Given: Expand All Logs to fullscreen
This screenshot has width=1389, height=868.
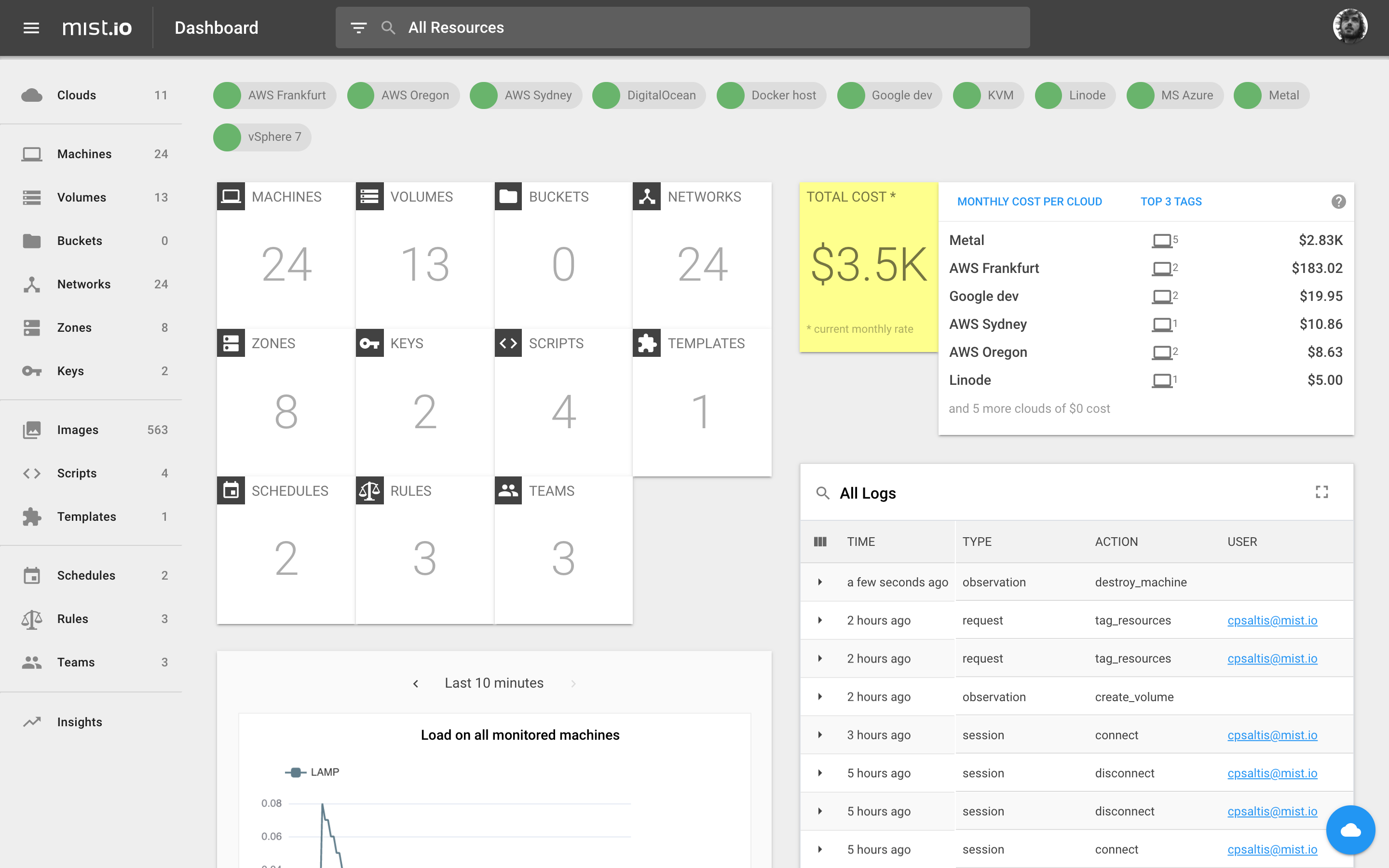Looking at the screenshot, I should coord(1322,492).
